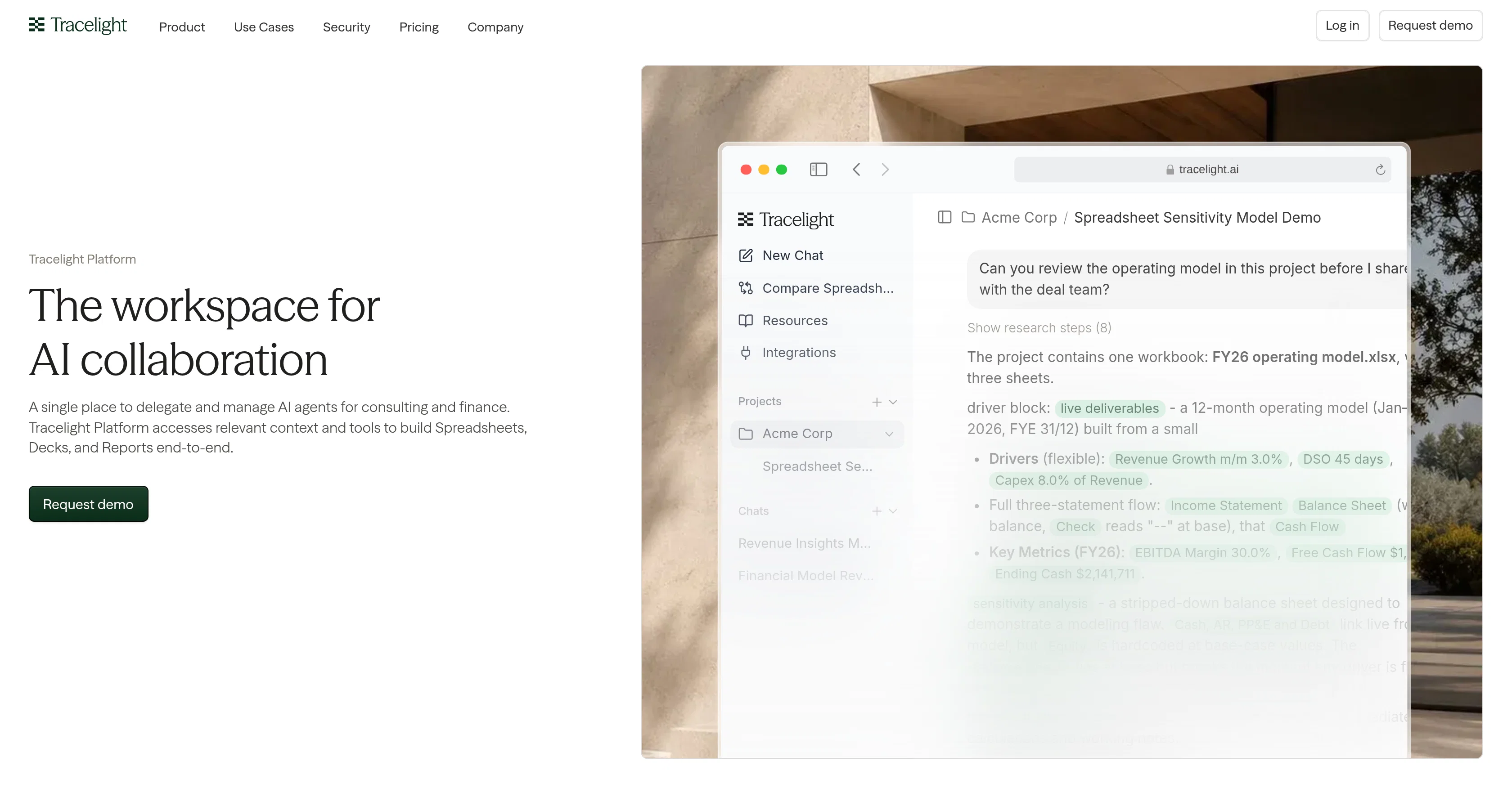Expand Show research steps (8)
1512x788 pixels.
[1039, 328]
